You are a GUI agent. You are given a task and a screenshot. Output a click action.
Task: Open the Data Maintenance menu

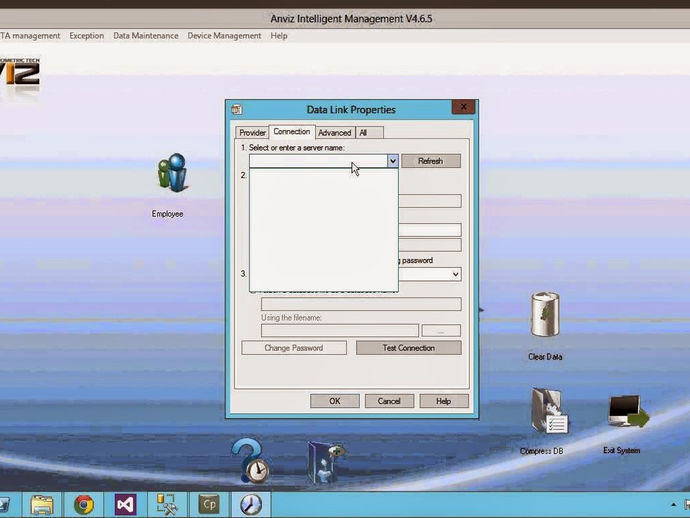[146, 36]
